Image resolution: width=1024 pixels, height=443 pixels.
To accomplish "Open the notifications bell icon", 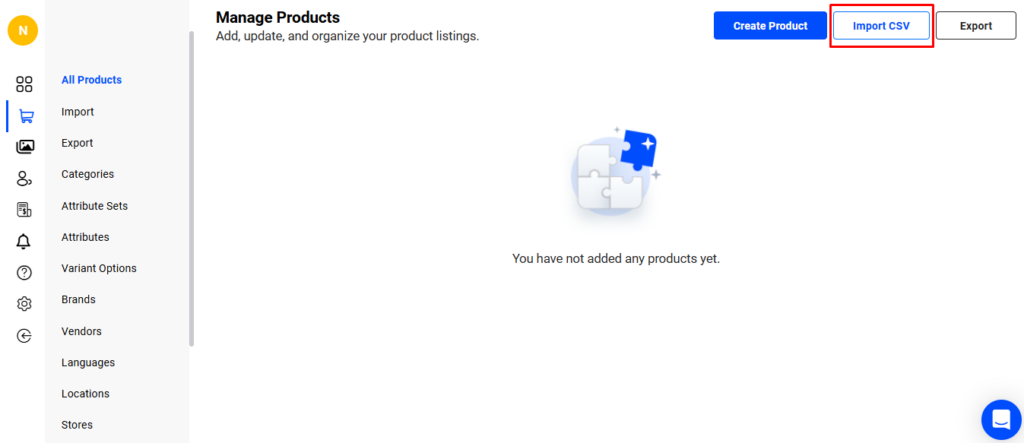I will pyautogui.click(x=24, y=241).
